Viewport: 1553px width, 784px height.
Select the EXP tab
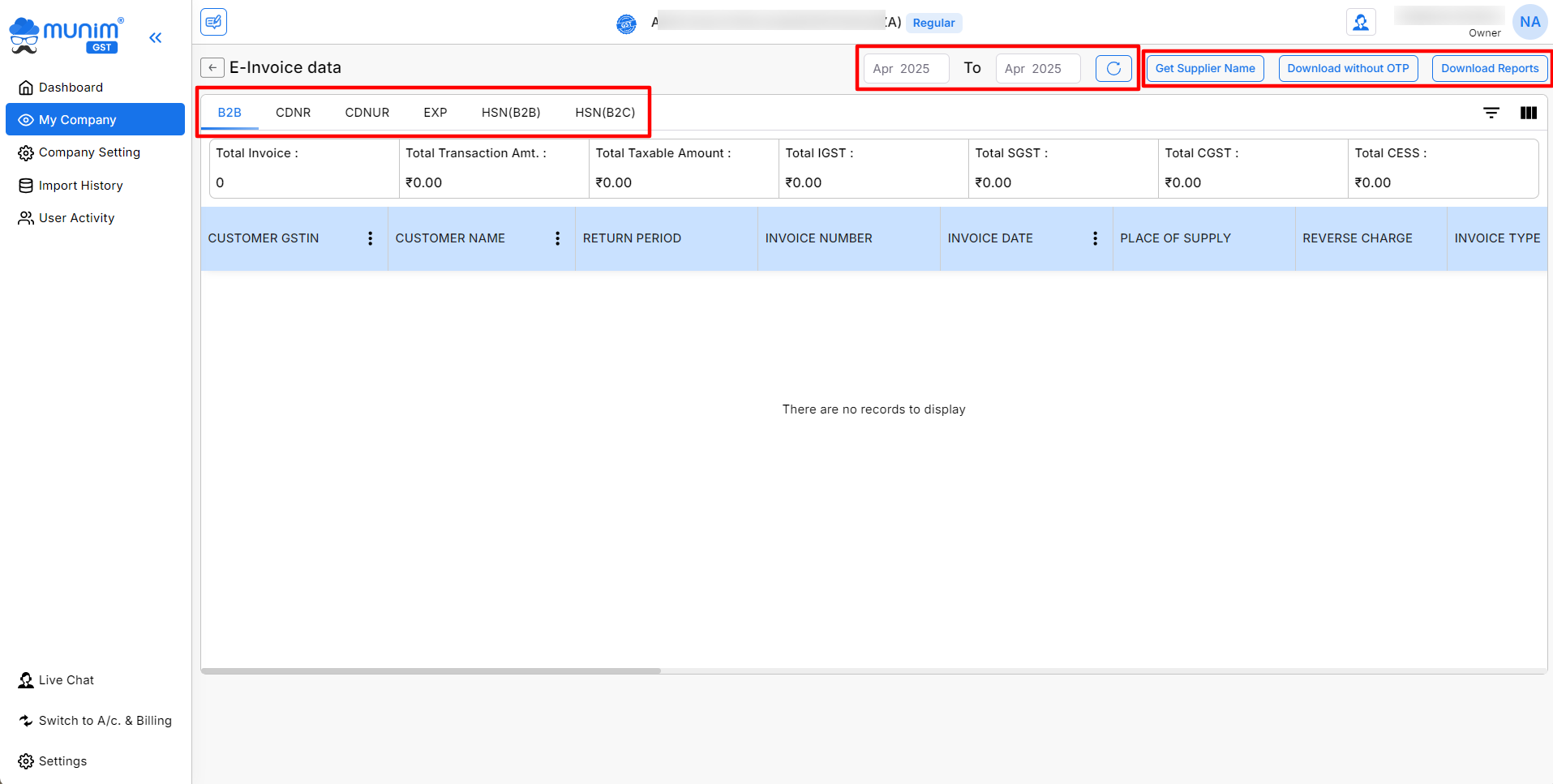[435, 113]
